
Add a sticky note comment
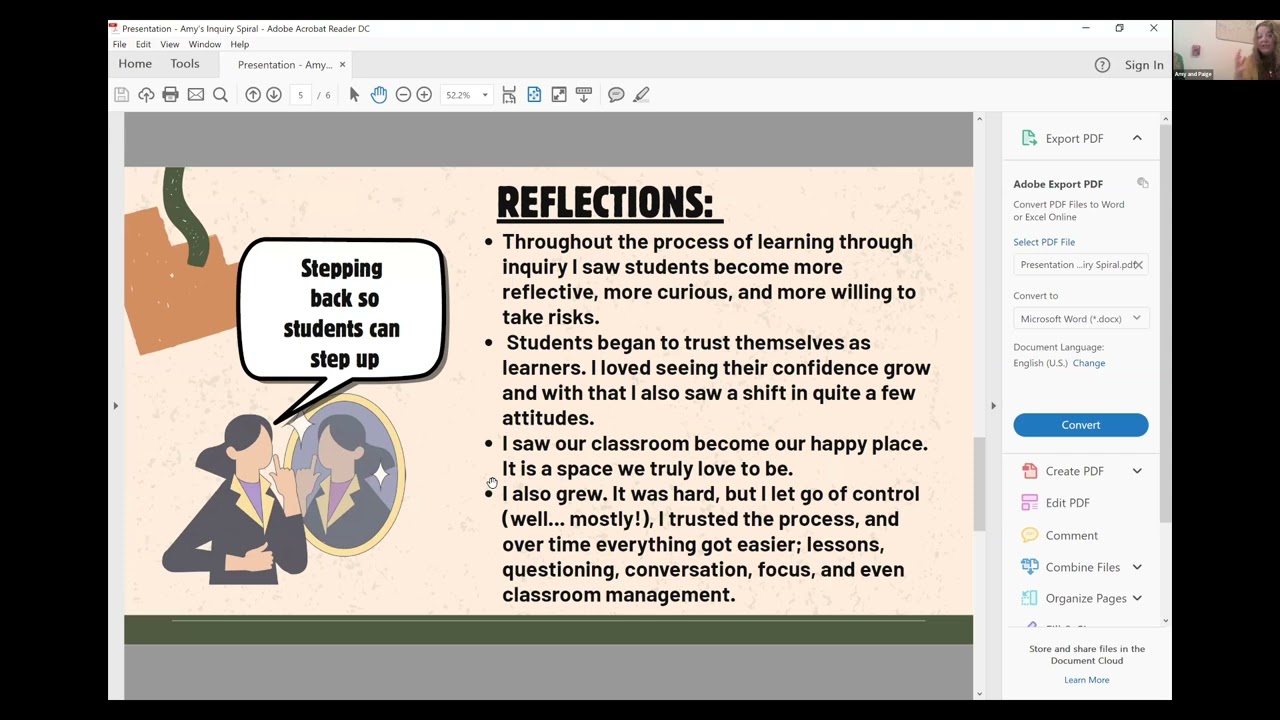tap(616, 95)
